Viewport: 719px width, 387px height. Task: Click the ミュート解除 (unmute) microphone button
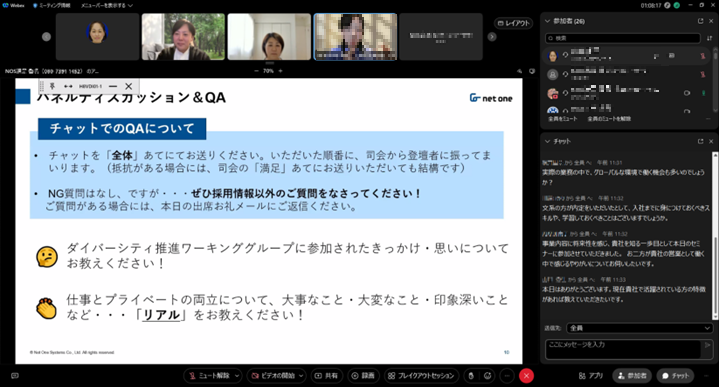click(209, 376)
